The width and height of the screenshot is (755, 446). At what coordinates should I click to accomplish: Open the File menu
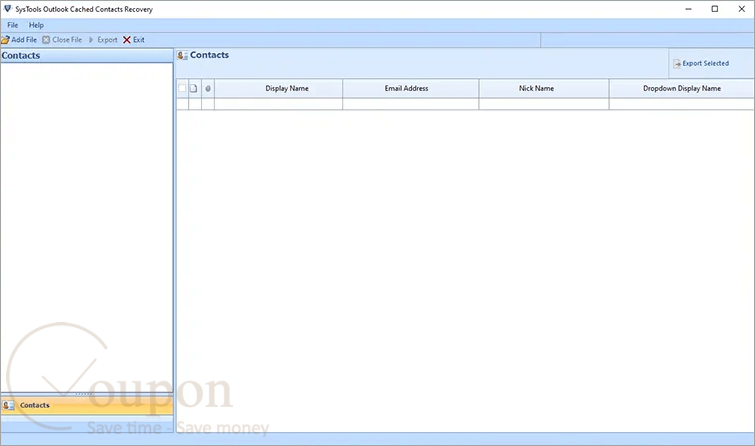[13, 25]
